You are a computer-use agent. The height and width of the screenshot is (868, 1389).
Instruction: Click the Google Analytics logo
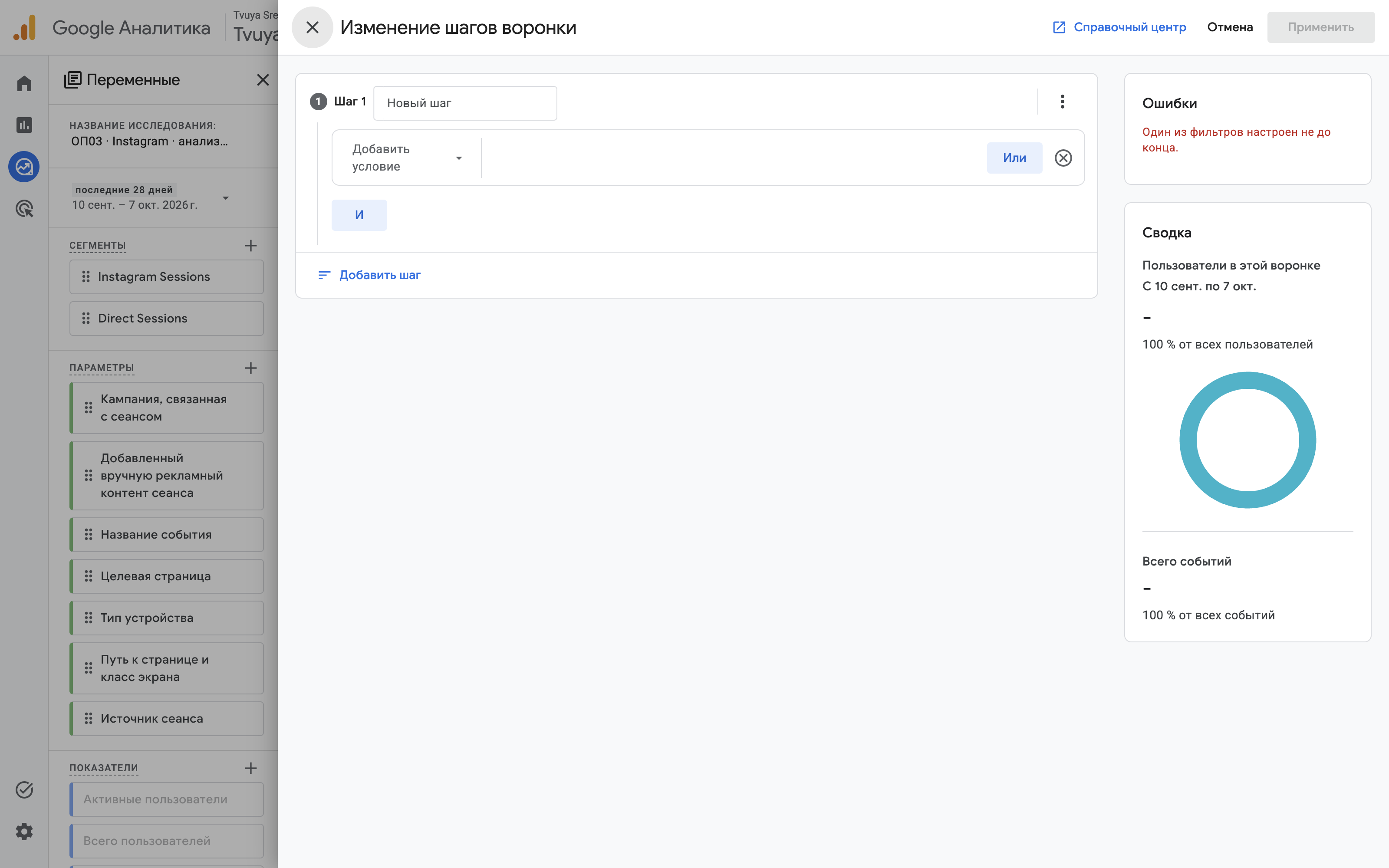[x=25, y=27]
